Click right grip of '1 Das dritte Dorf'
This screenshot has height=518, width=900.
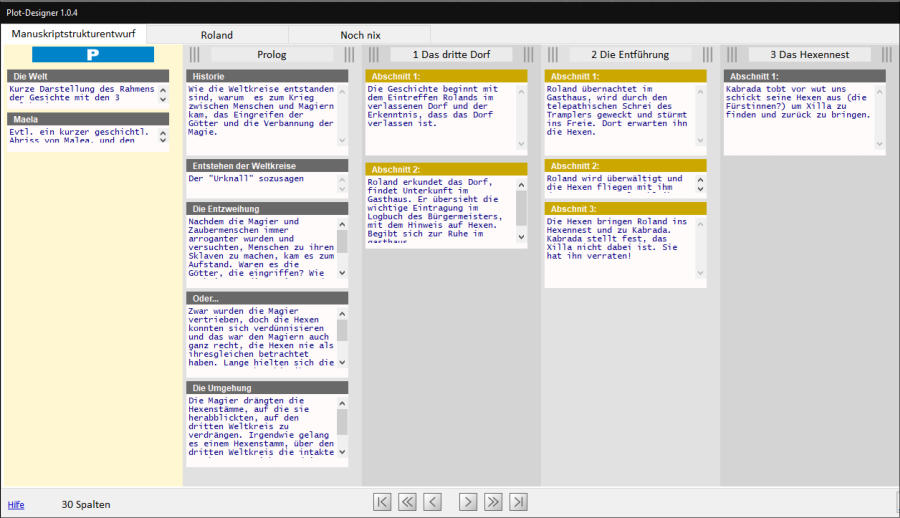coord(528,55)
